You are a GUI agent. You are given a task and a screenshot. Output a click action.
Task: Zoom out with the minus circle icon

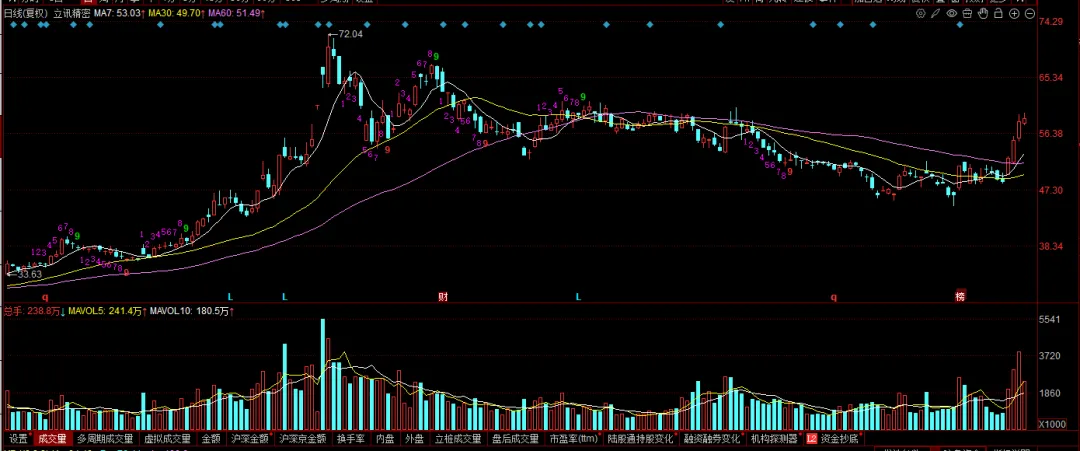[1030, 13]
